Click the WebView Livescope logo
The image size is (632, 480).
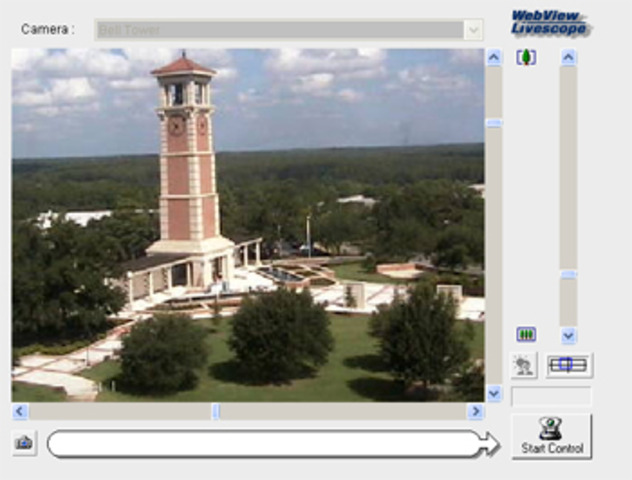click(550, 23)
